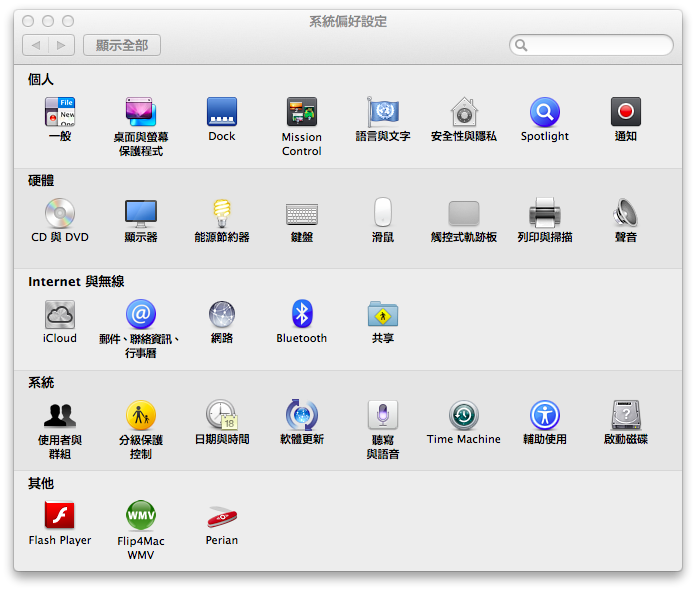Open 聽寫與語音 dictation preferences
This screenshot has width=696, height=591.
point(383,415)
